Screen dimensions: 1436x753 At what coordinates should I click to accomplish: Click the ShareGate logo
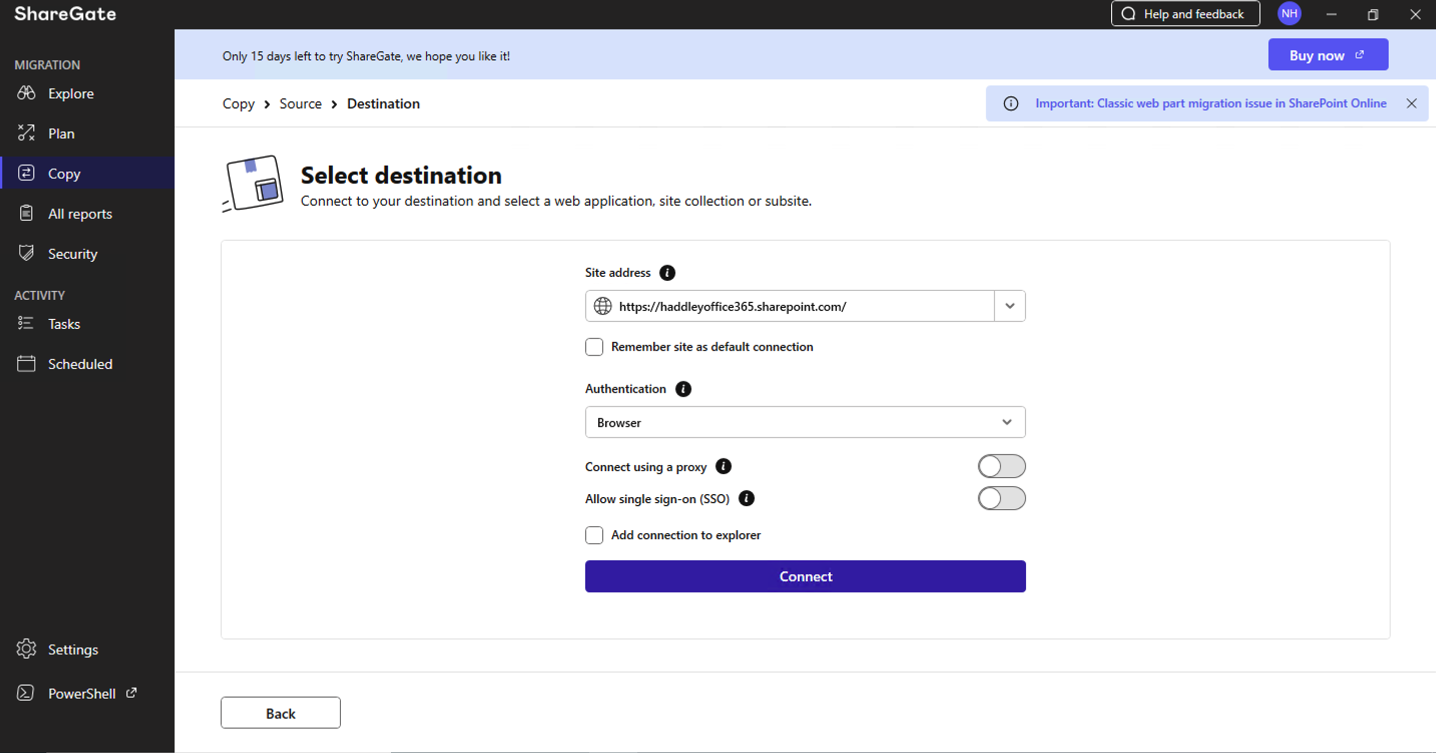65,14
